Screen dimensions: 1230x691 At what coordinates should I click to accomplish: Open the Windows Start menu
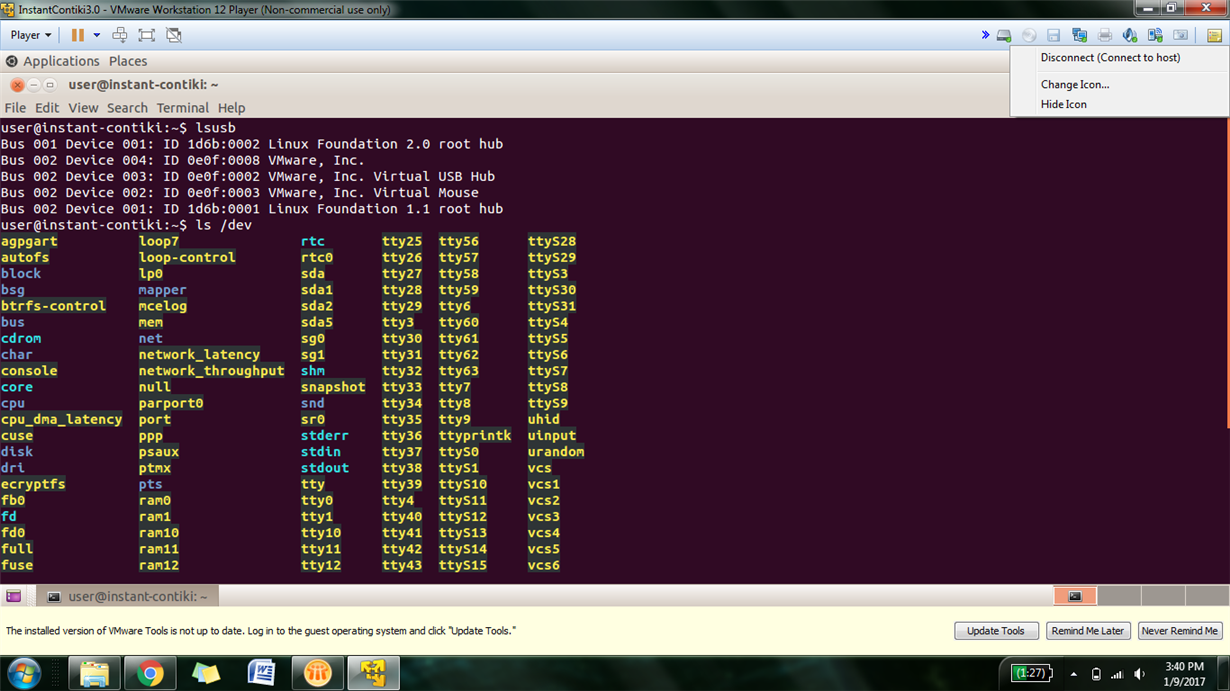24,673
